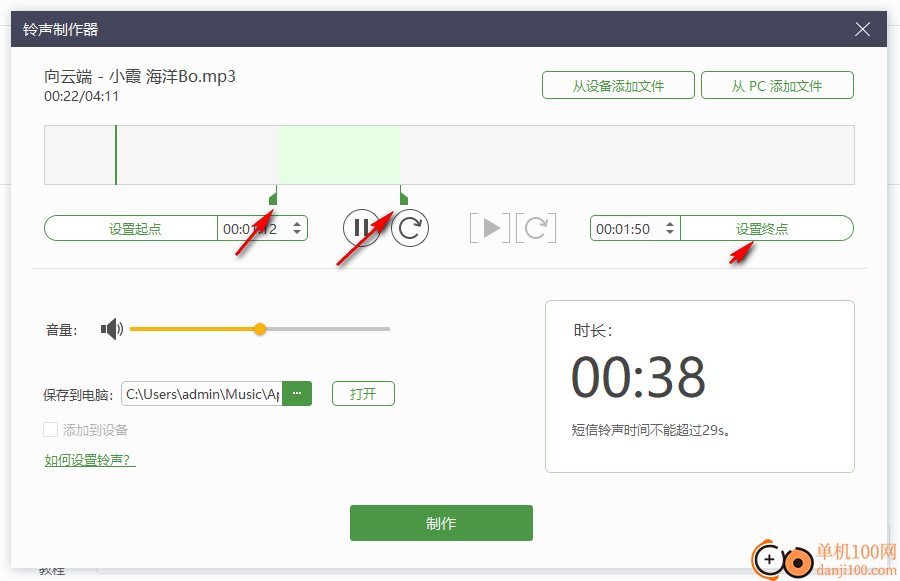Replay the selected segment (bracketed loop icon)
Screen dimensions: 900x581
pyautogui.click(x=536, y=228)
